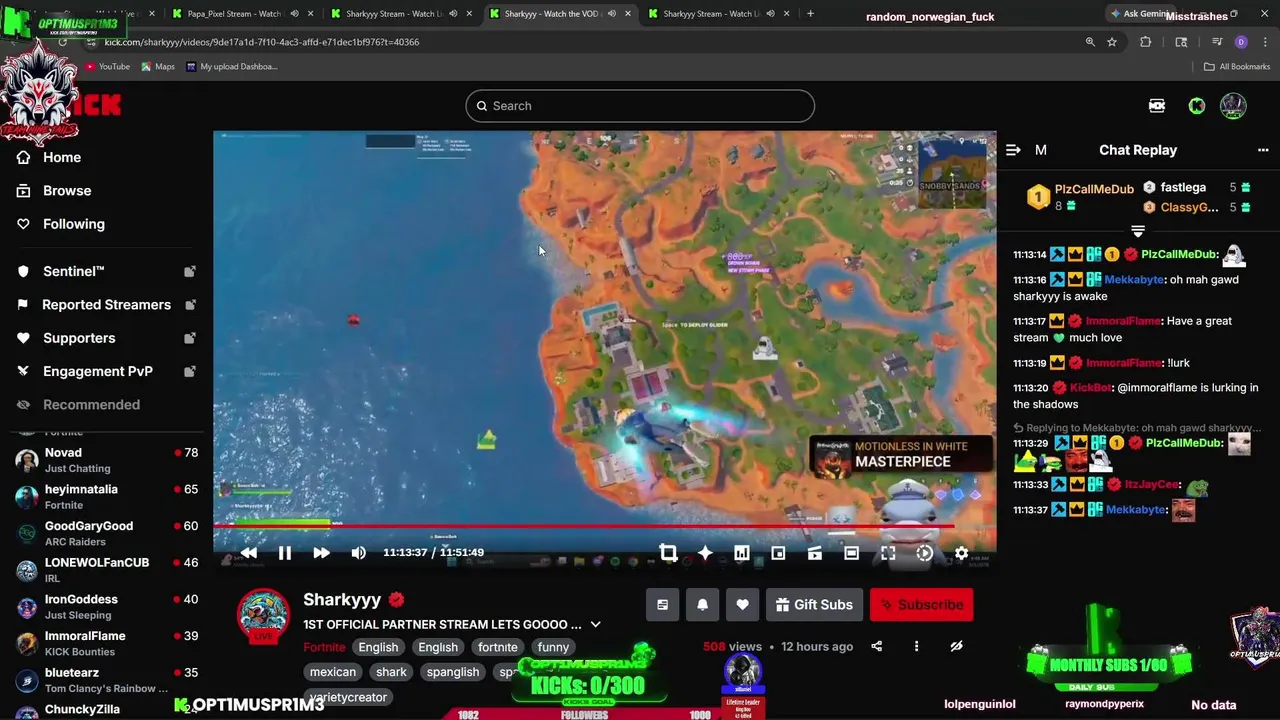This screenshot has width=1280, height=720.
Task: Open video player settings gear
Action: coord(961,553)
